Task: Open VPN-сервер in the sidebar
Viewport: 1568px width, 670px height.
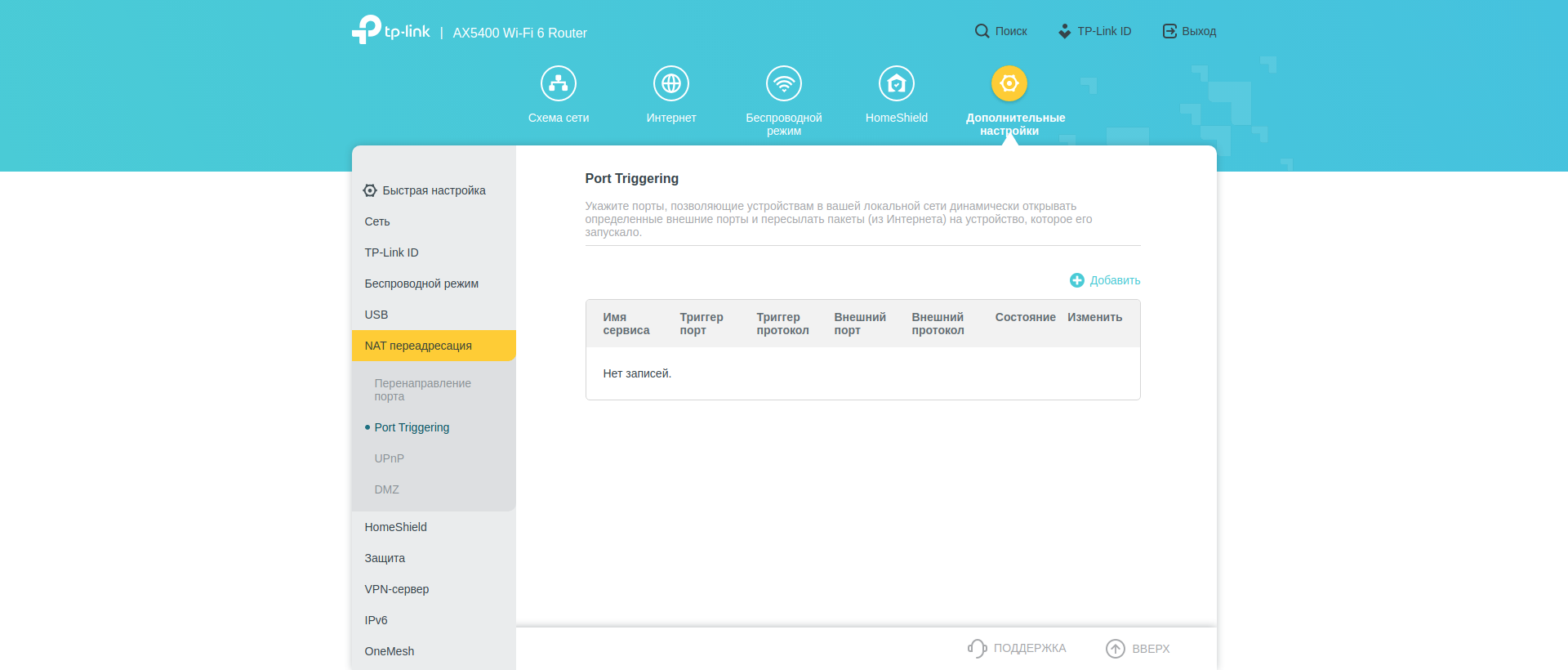Action: coord(397,589)
